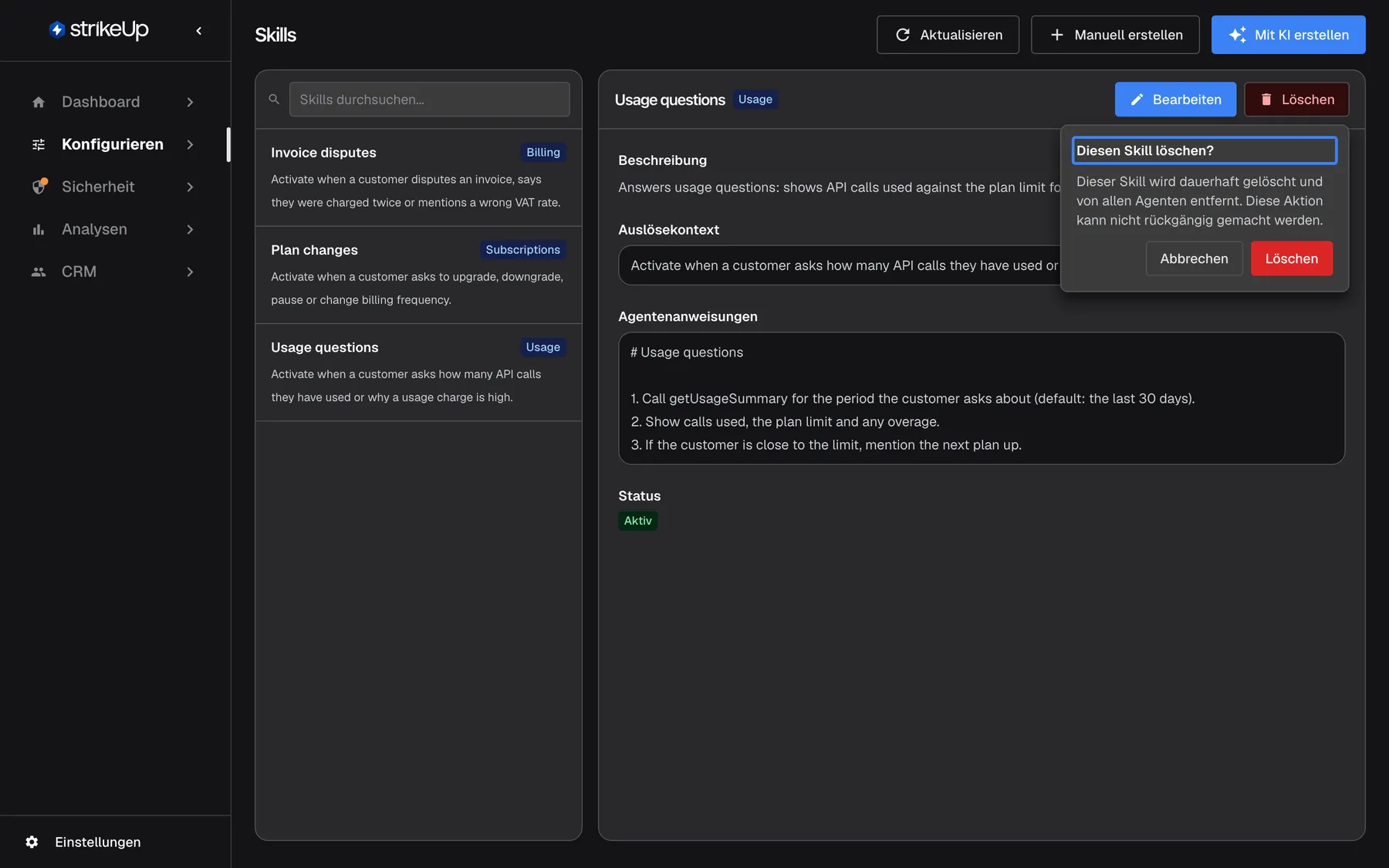Screen dimensions: 1389x868
Task: Click the Analysen bar chart icon
Action: click(39, 229)
